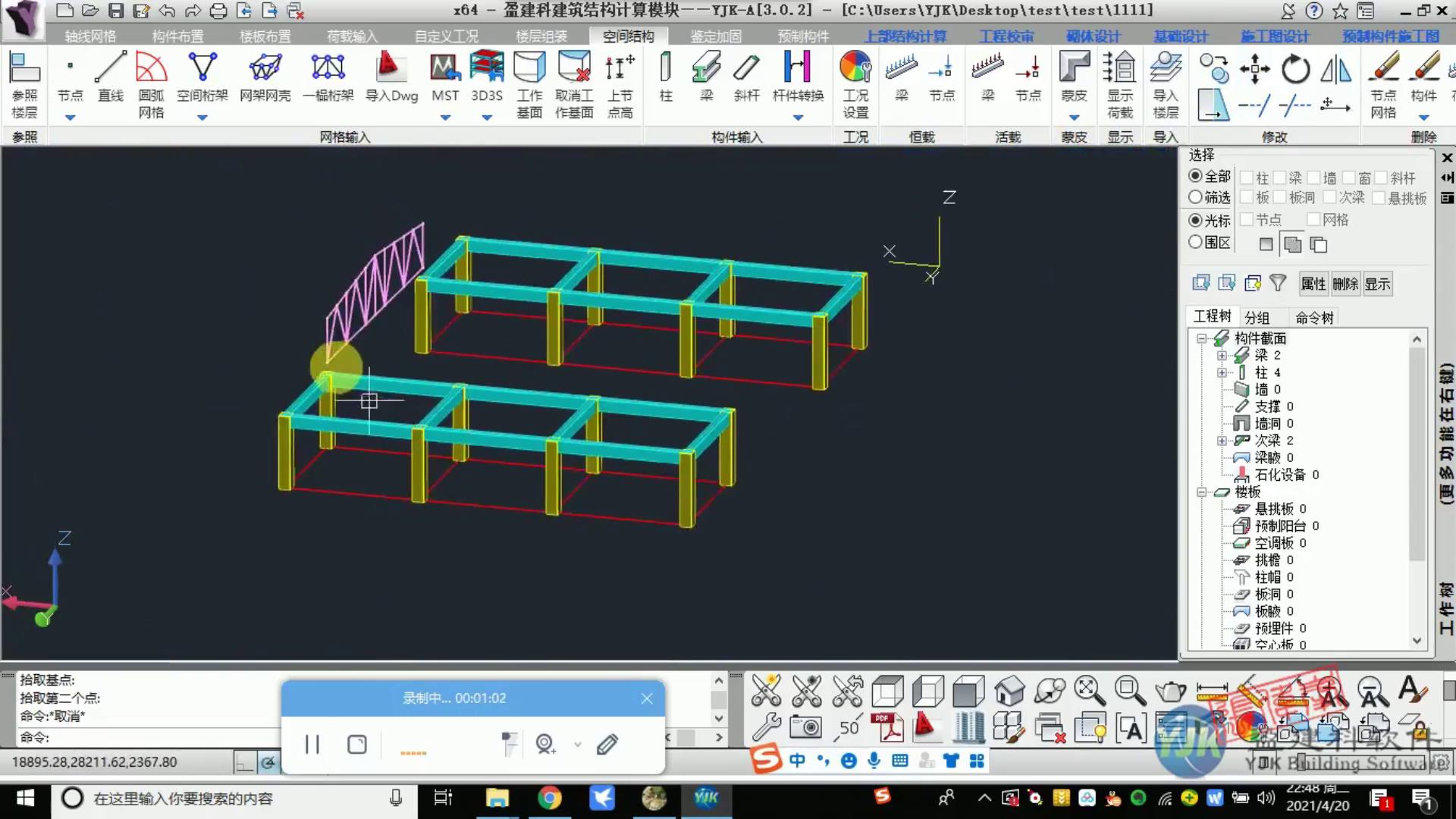Click the rotate tool in 修改 group

(x=1295, y=70)
